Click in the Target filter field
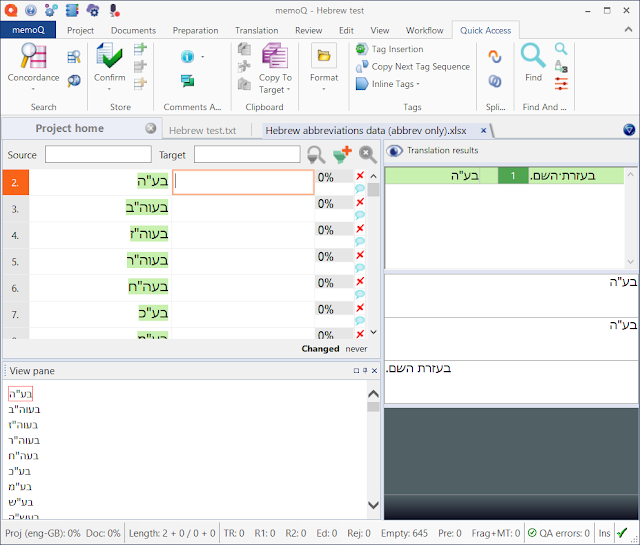The width and height of the screenshot is (640, 545). coord(247,155)
